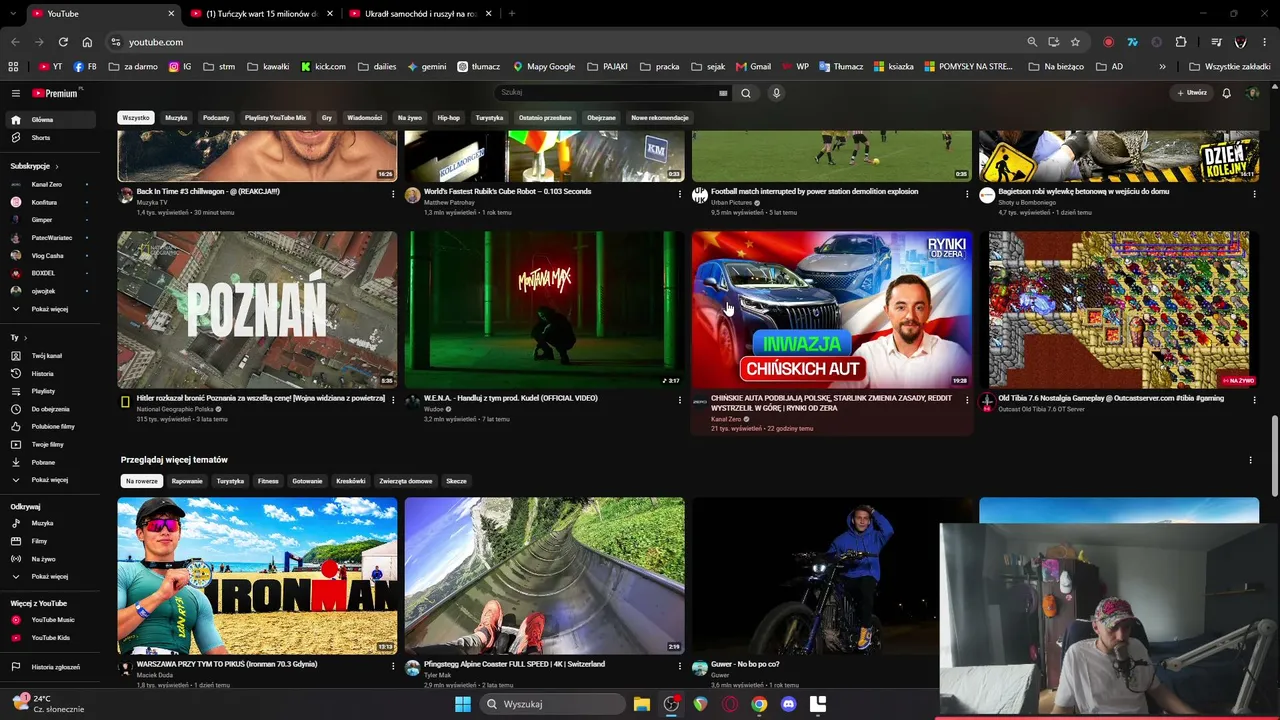This screenshot has width=1280, height=720.
Task: Open the Windows Start menu
Action: 463,704
